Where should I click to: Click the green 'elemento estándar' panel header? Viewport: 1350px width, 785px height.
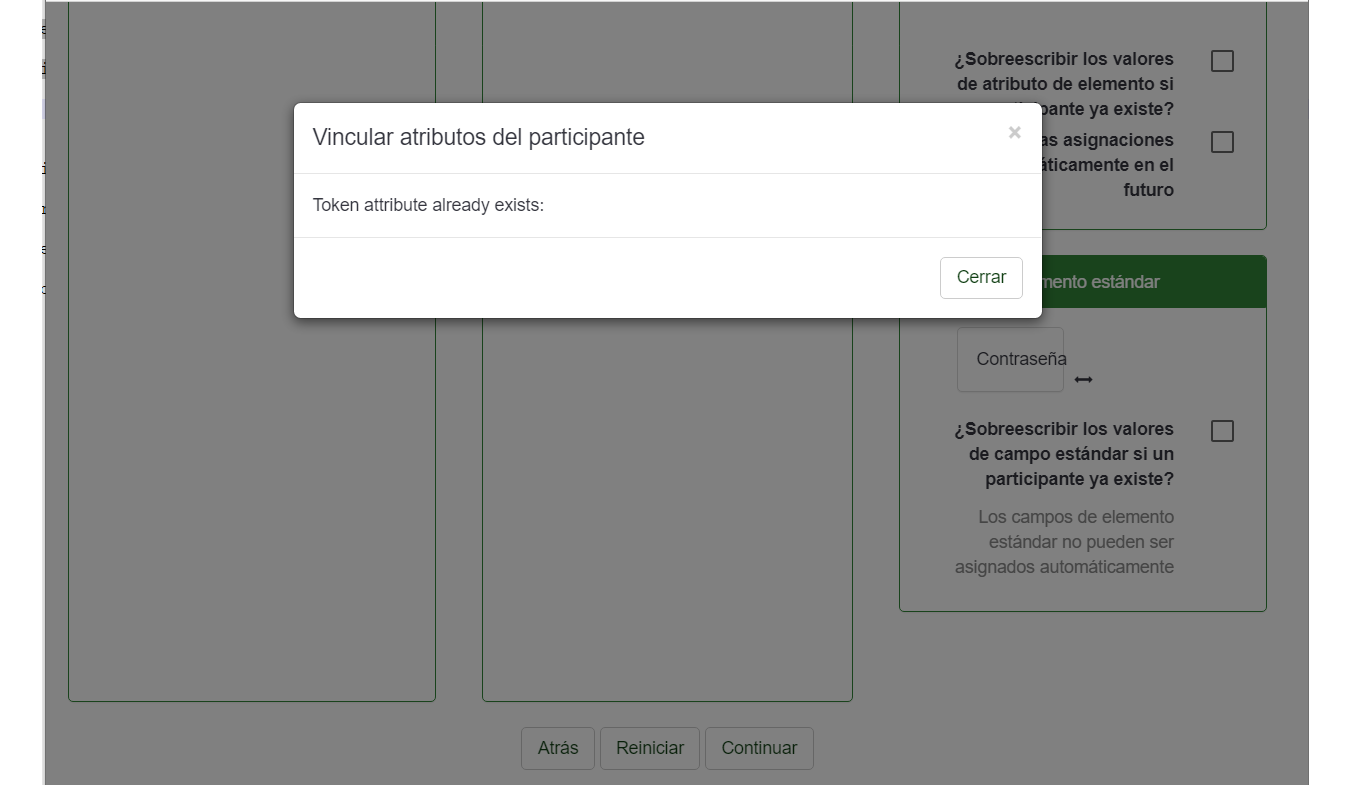[1150, 282]
